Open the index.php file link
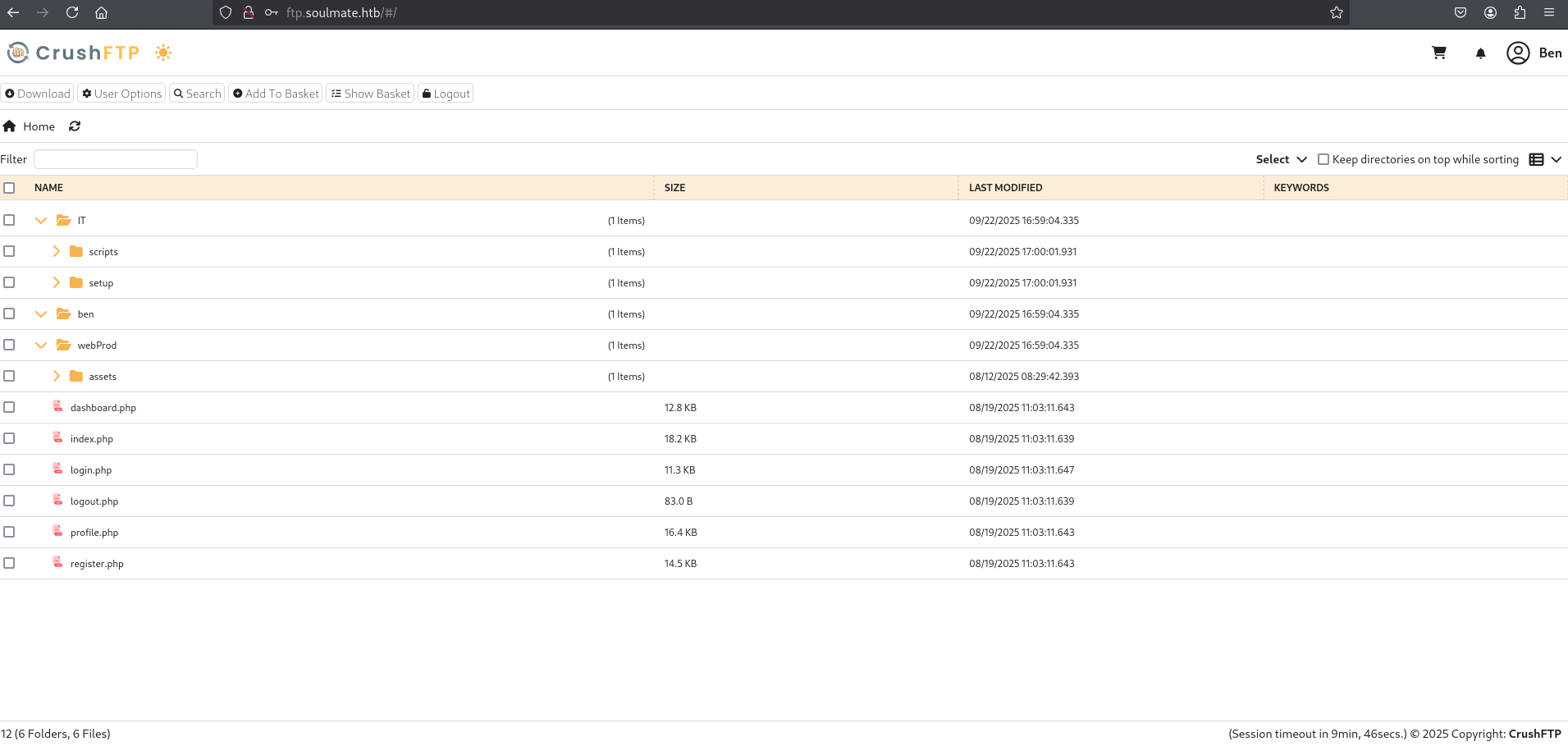This screenshot has width=1568, height=746. pos(92,439)
